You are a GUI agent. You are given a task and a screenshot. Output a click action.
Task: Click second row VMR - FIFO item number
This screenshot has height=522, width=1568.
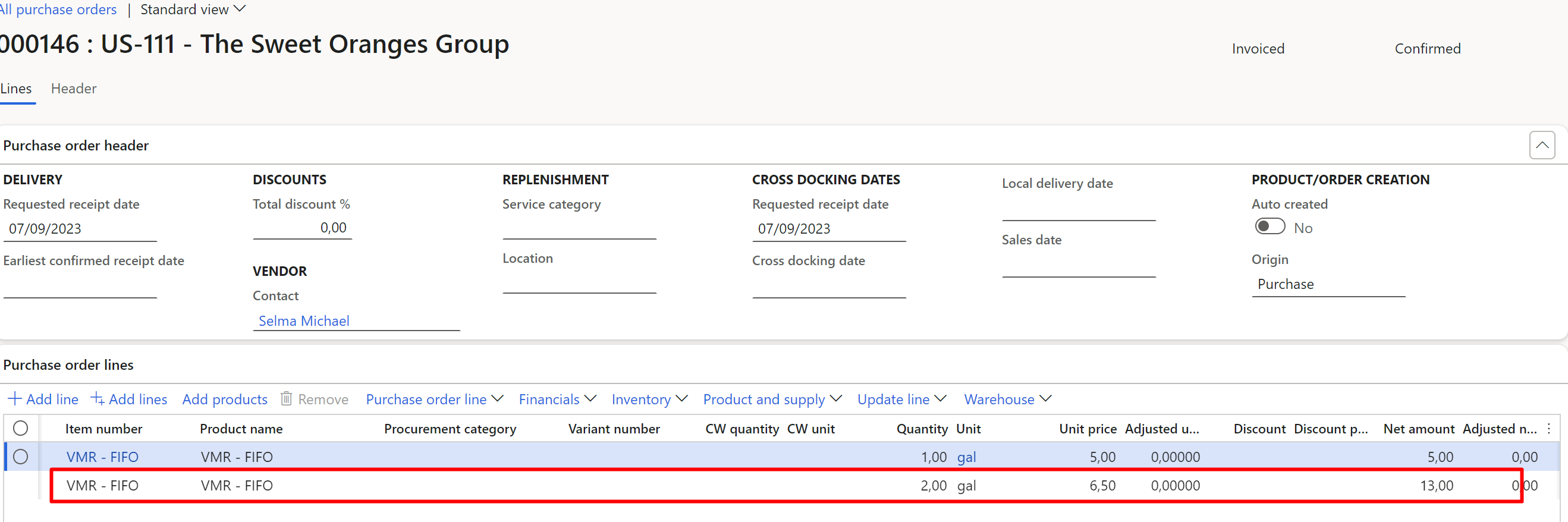pos(102,486)
